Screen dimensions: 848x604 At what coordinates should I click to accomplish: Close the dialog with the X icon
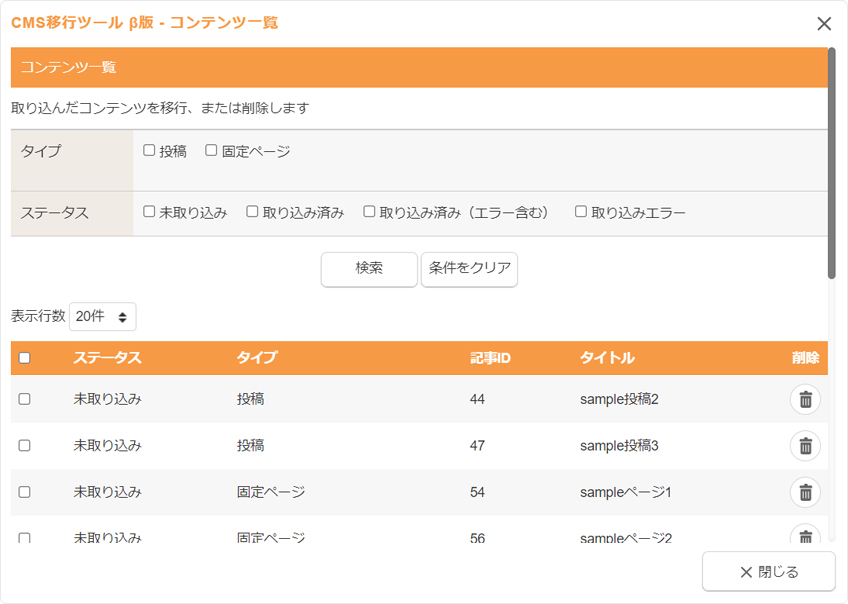(824, 24)
